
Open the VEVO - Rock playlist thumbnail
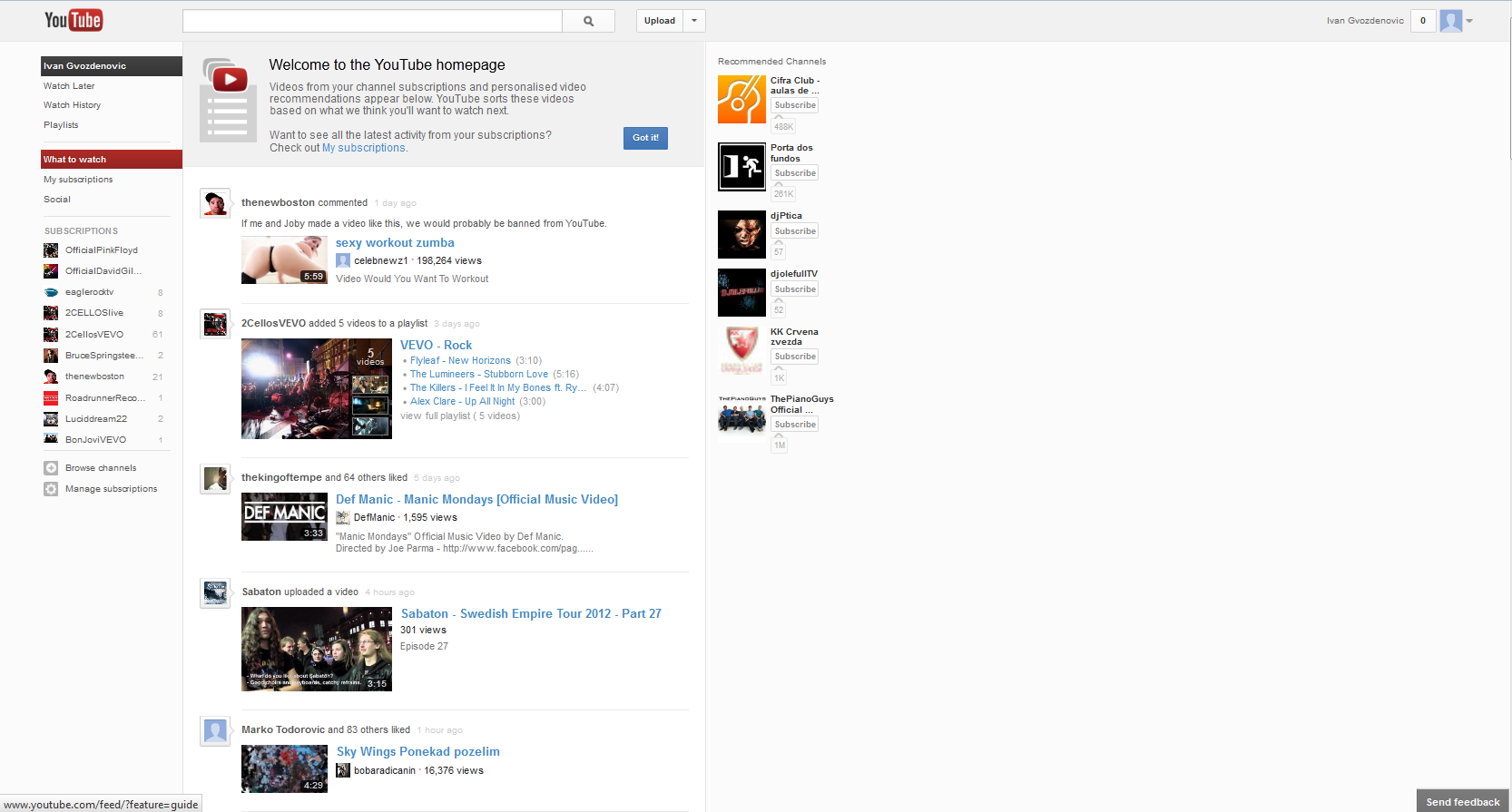[317, 389]
